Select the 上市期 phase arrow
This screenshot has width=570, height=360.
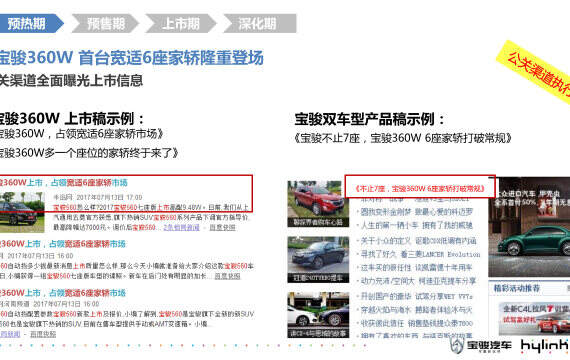tap(181, 24)
